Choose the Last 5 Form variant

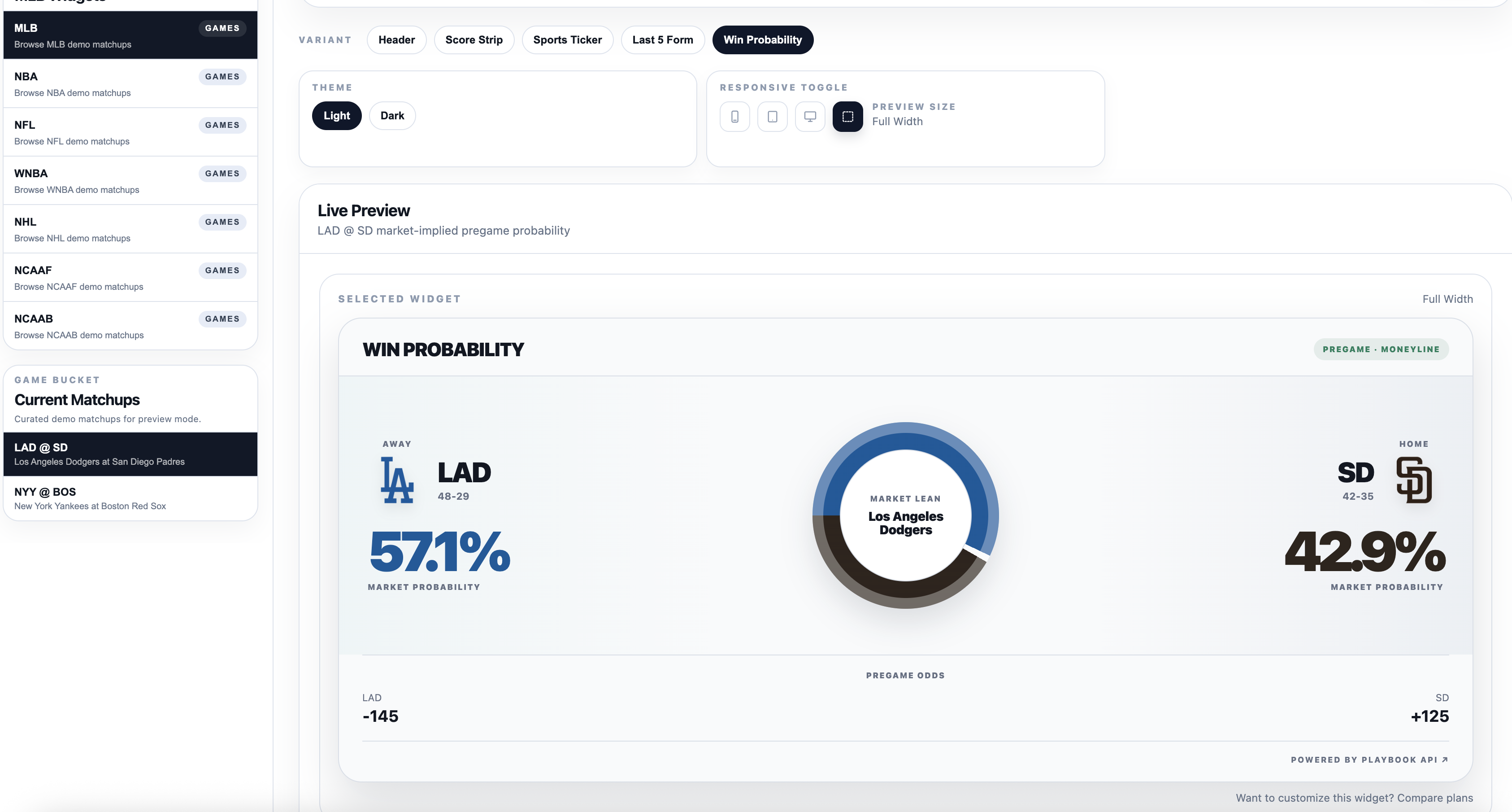click(663, 40)
